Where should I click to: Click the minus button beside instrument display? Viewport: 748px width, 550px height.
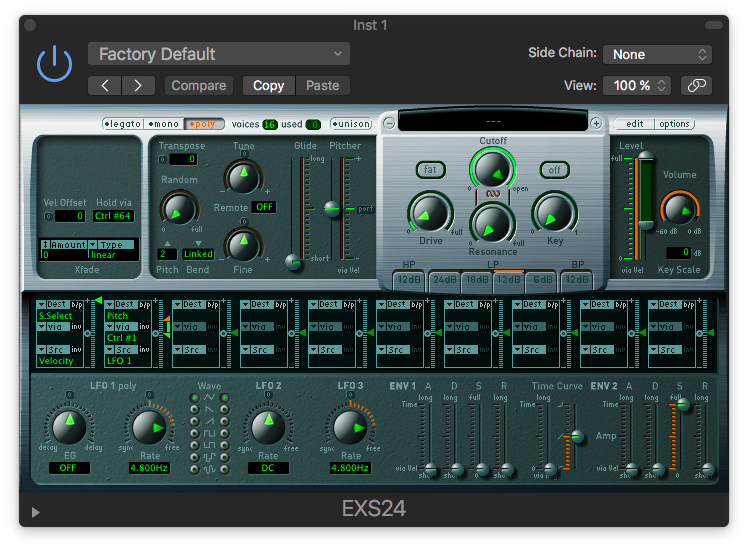(389, 124)
